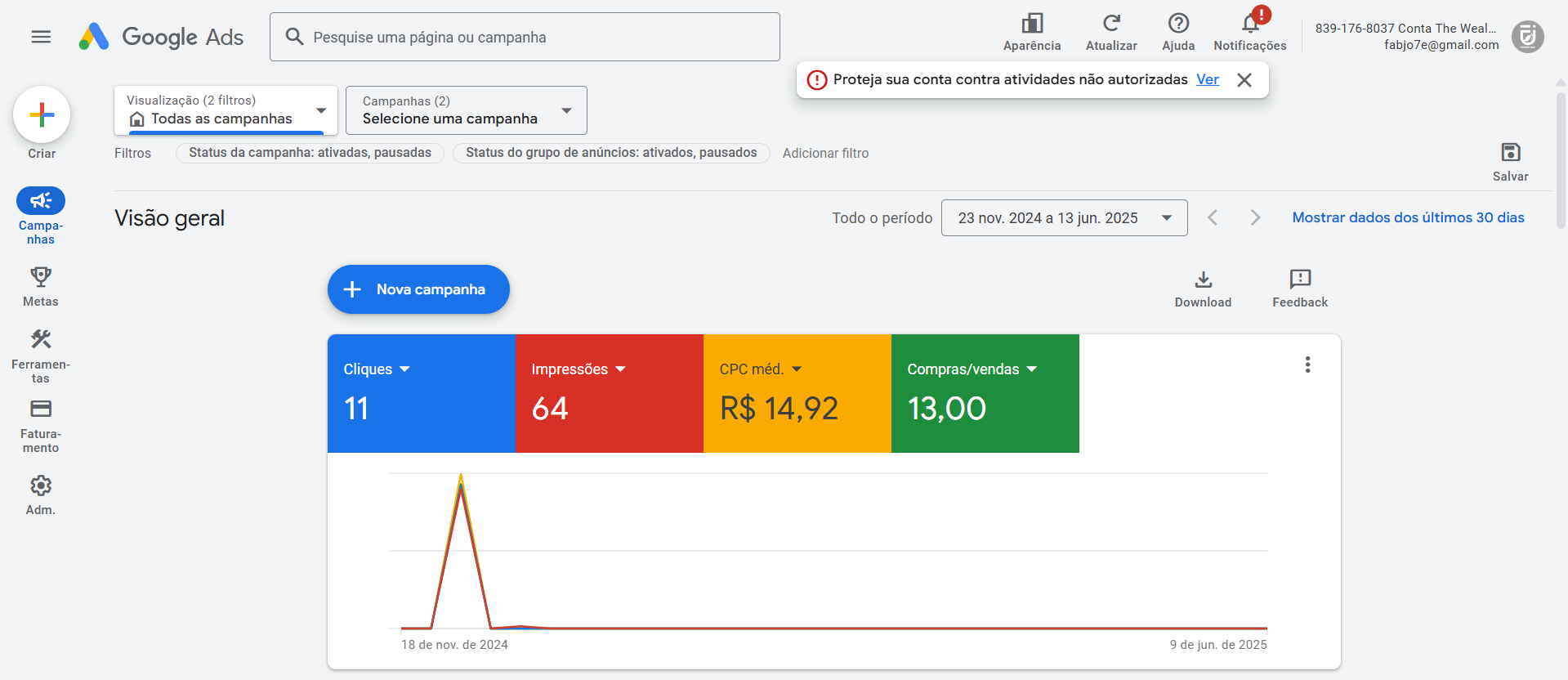Click the Nova campanha button
Viewport: 1568px width, 680px height.
point(418,289)
